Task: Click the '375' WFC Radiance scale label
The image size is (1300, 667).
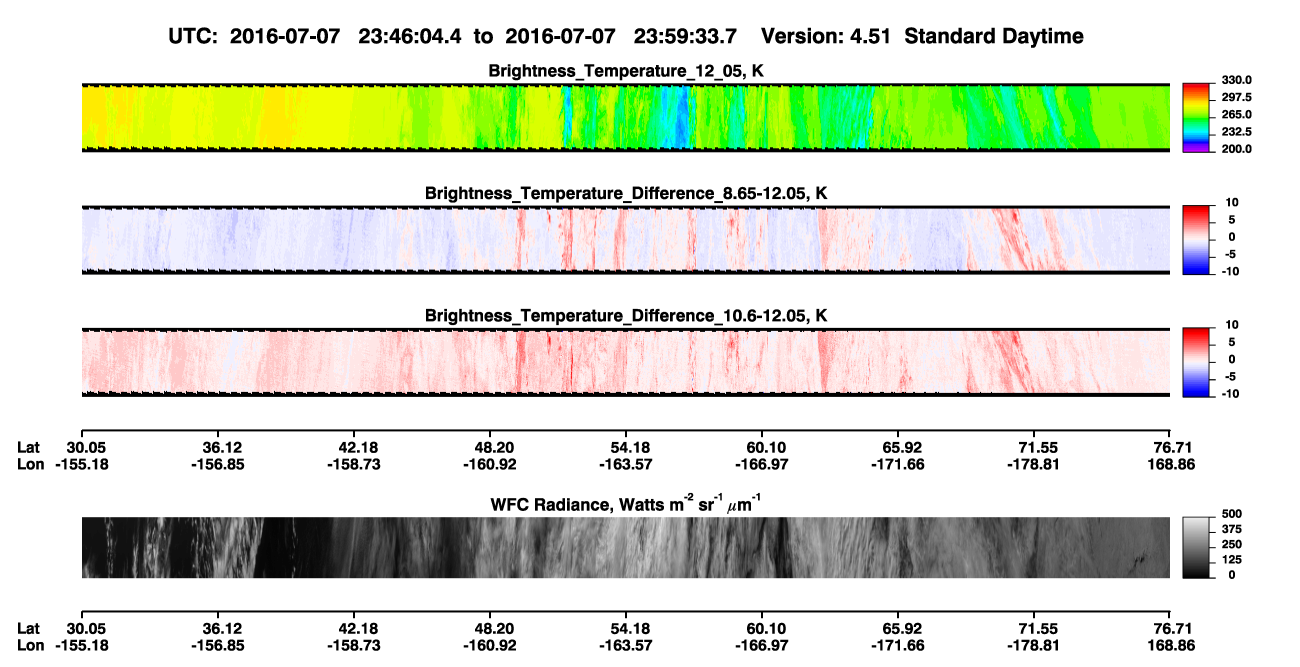Action: [x=1231, y=529]
